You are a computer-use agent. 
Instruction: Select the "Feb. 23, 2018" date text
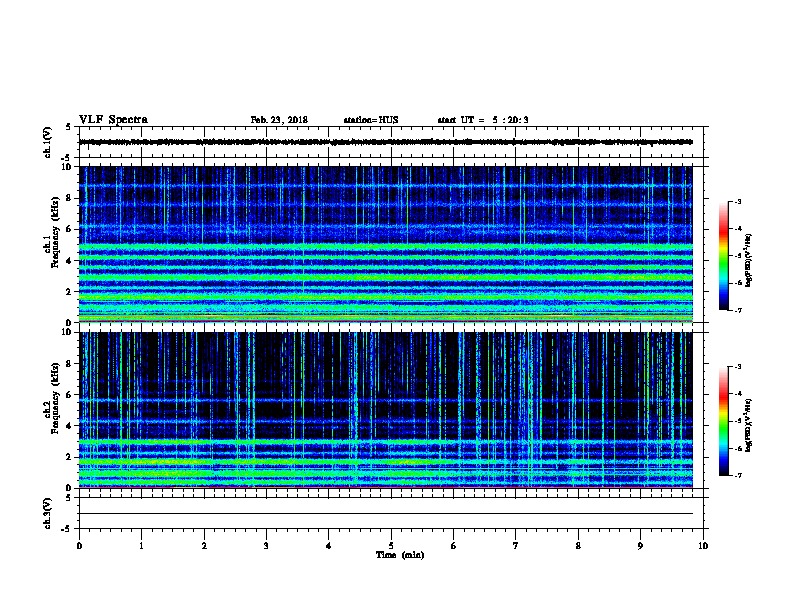coord(279,120)
